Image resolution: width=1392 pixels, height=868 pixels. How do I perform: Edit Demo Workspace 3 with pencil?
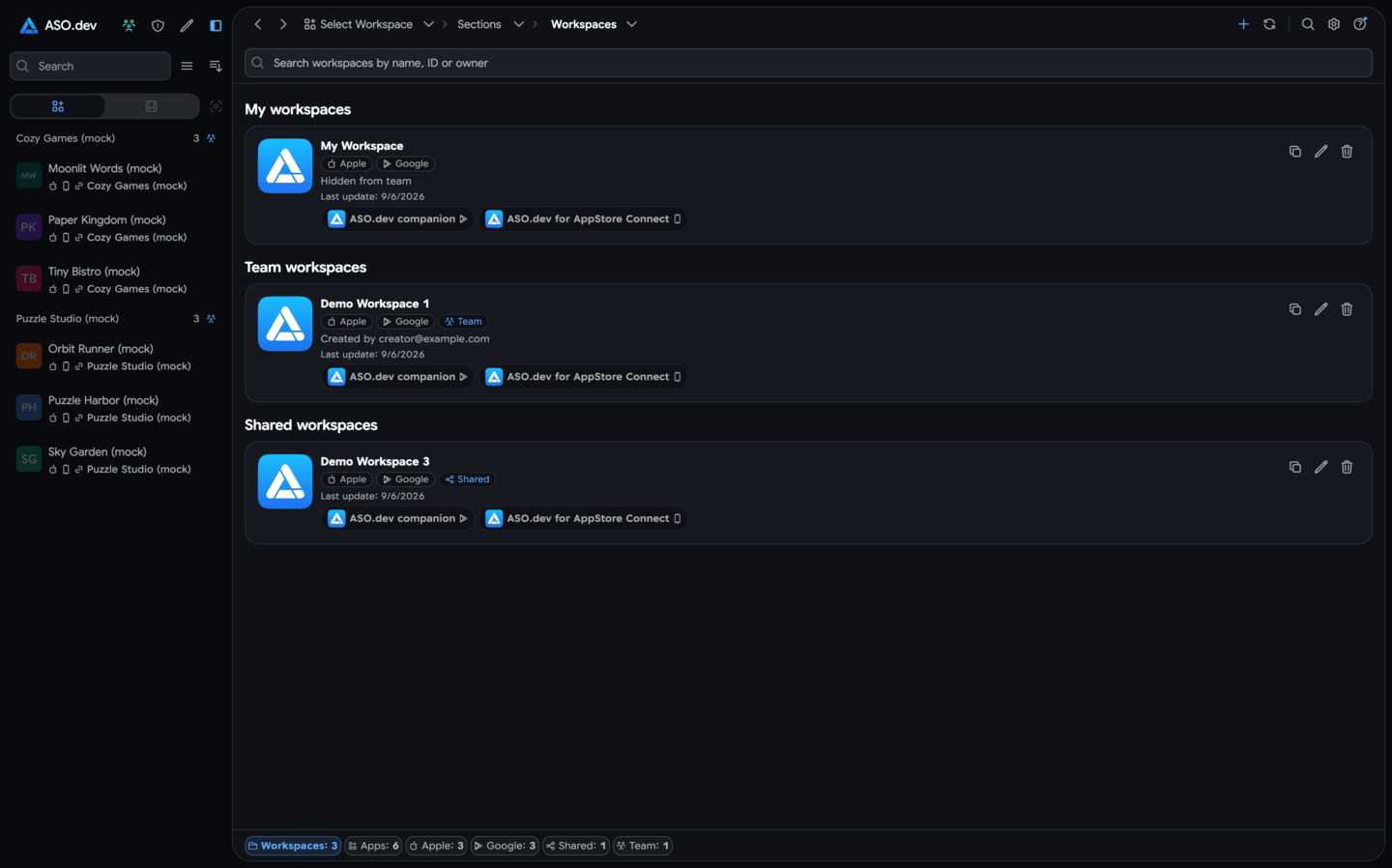point(1320,467)
